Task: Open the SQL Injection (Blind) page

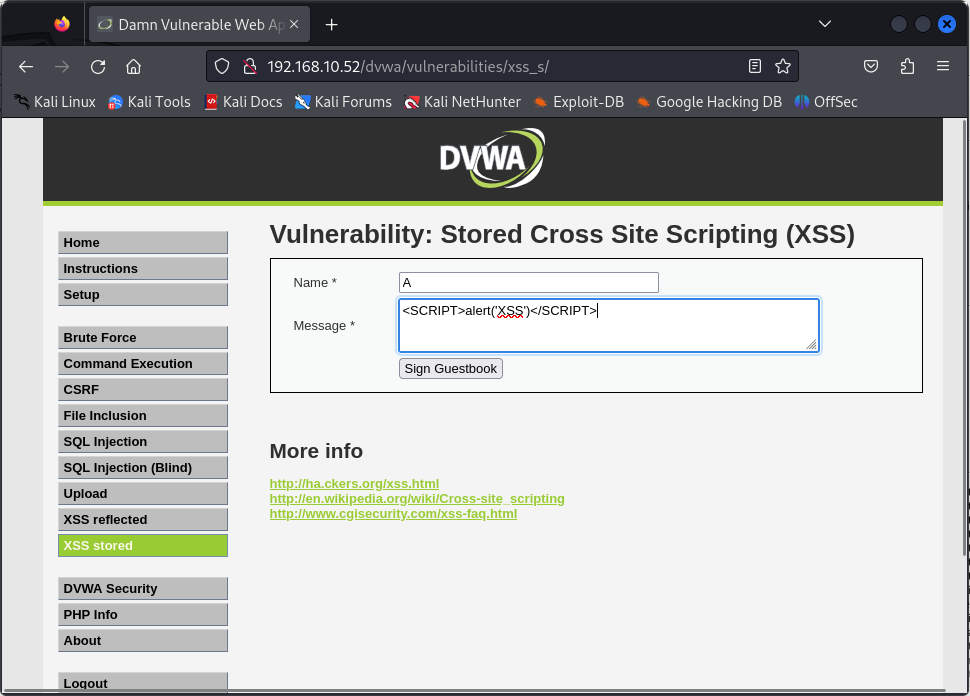Action: (143, 468)
